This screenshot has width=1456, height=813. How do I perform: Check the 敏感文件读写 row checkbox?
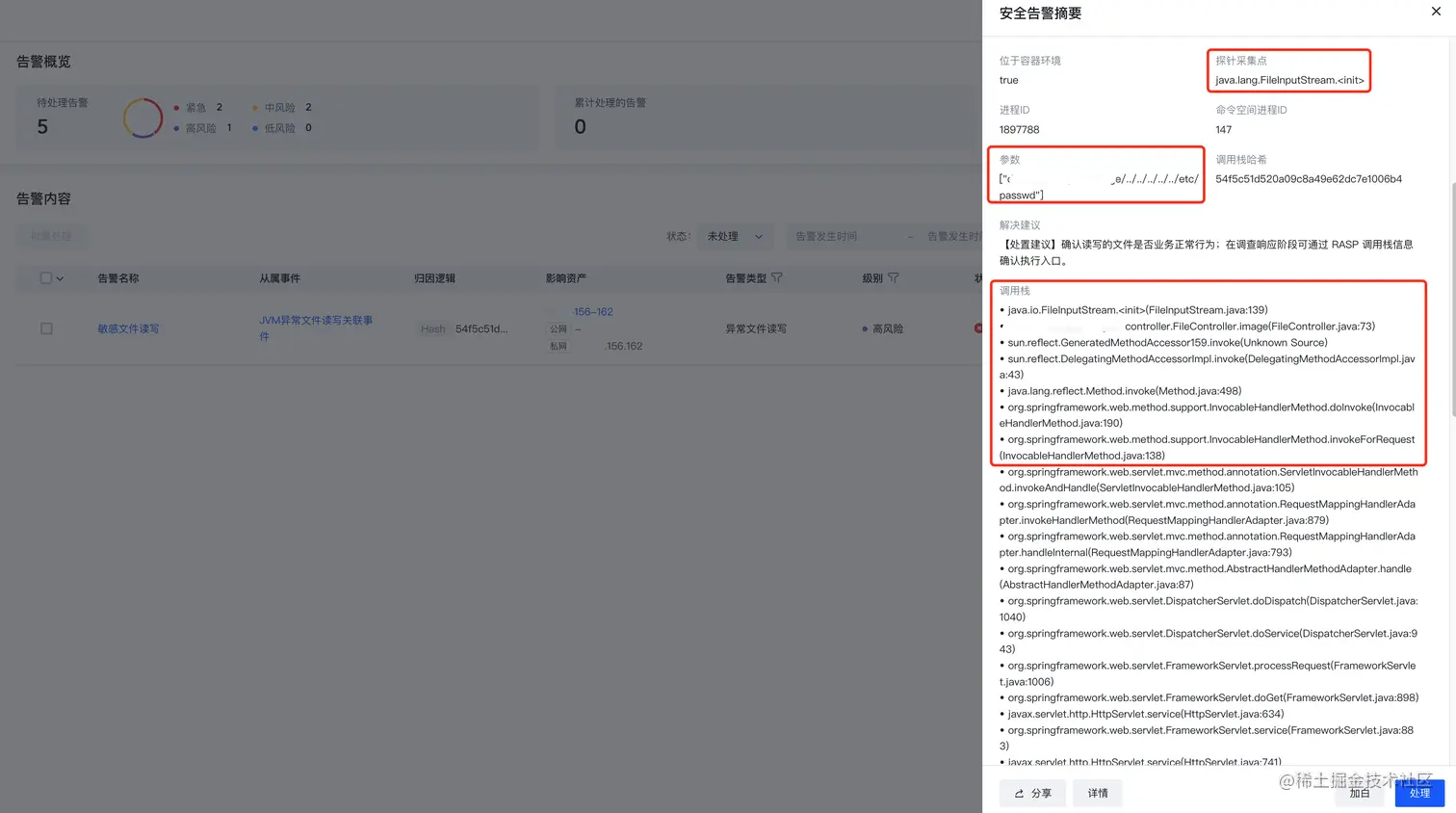tap(46, 328)
